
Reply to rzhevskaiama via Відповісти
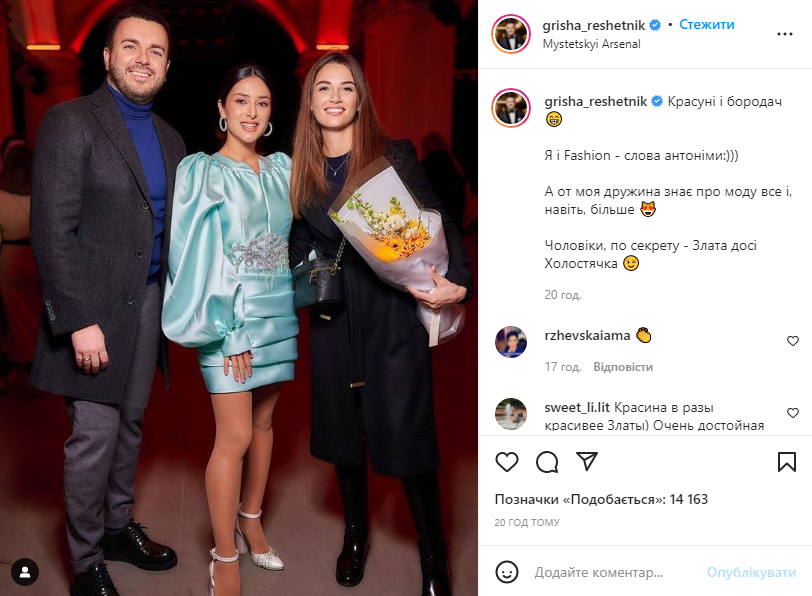tap(623, 367)
